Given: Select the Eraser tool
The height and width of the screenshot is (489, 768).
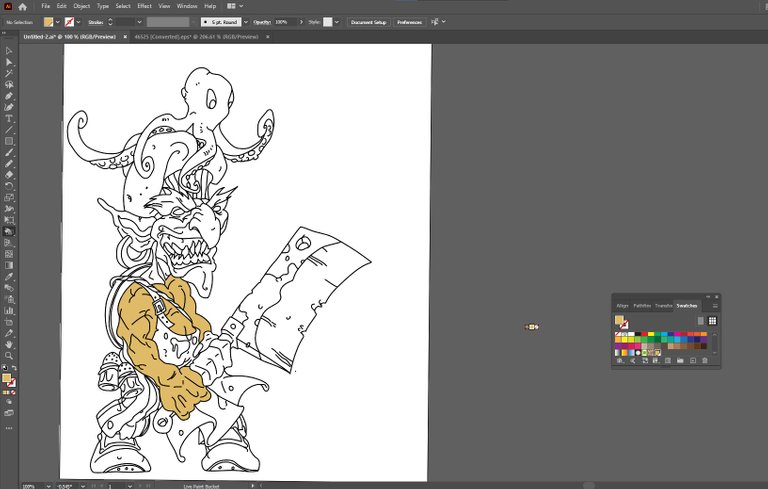Looking at the screenshot, I should coord(9,175).
